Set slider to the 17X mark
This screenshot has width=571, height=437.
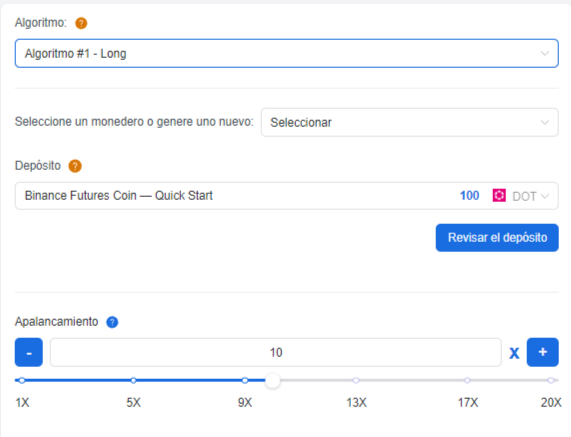pos(468,381)
